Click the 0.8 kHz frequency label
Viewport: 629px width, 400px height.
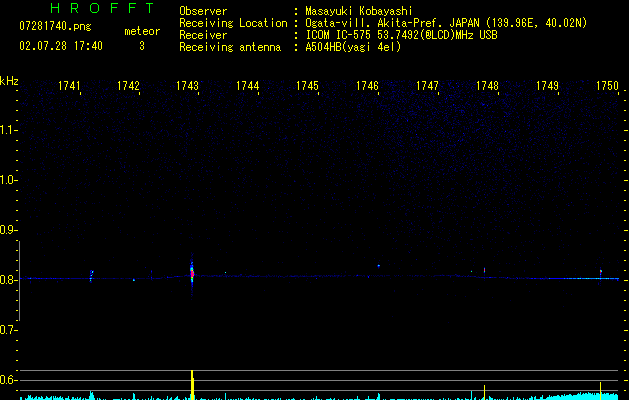[x=8, y=280]
